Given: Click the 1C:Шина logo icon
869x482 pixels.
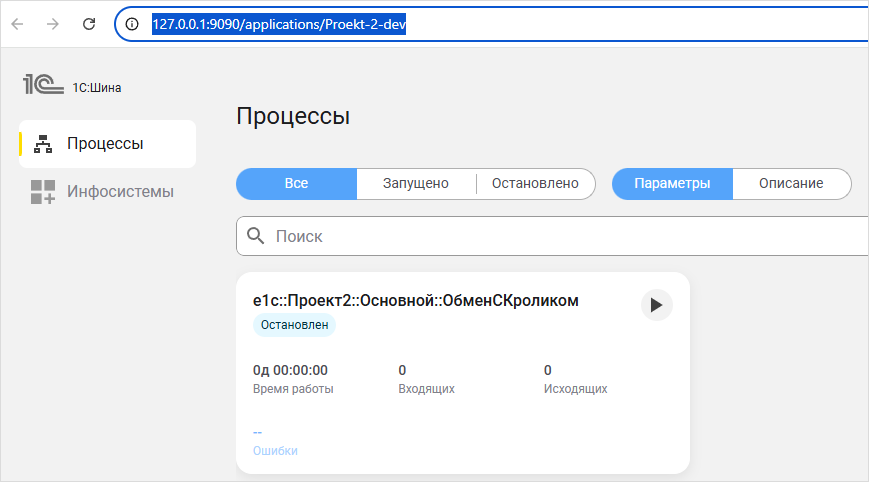Looking at the screenshot, I should 43,86.
